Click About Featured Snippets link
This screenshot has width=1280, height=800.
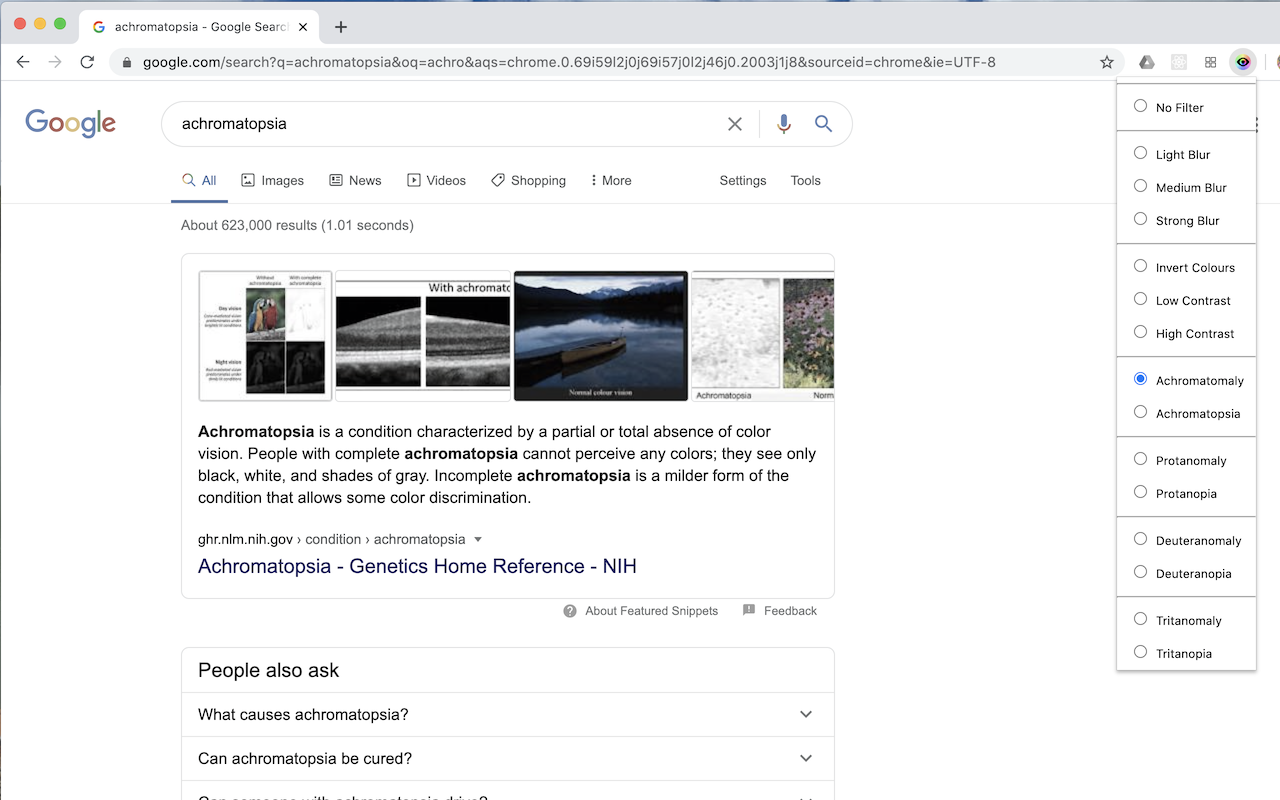click(652, 611)
